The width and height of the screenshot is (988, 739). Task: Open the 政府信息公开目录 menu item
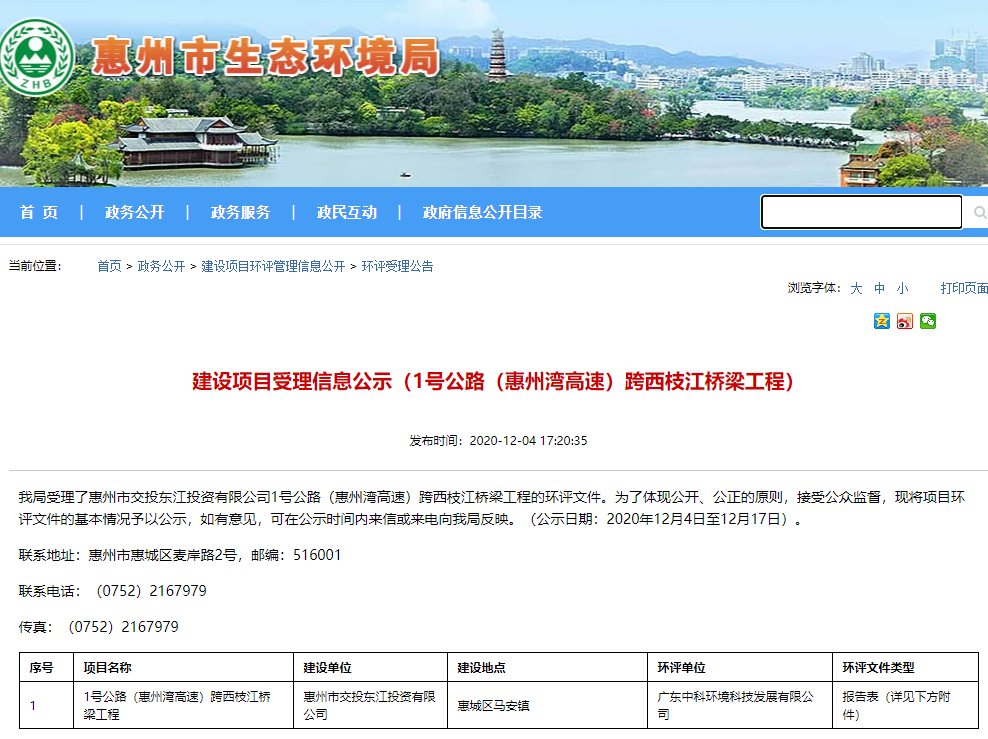[x=481, y=212]
